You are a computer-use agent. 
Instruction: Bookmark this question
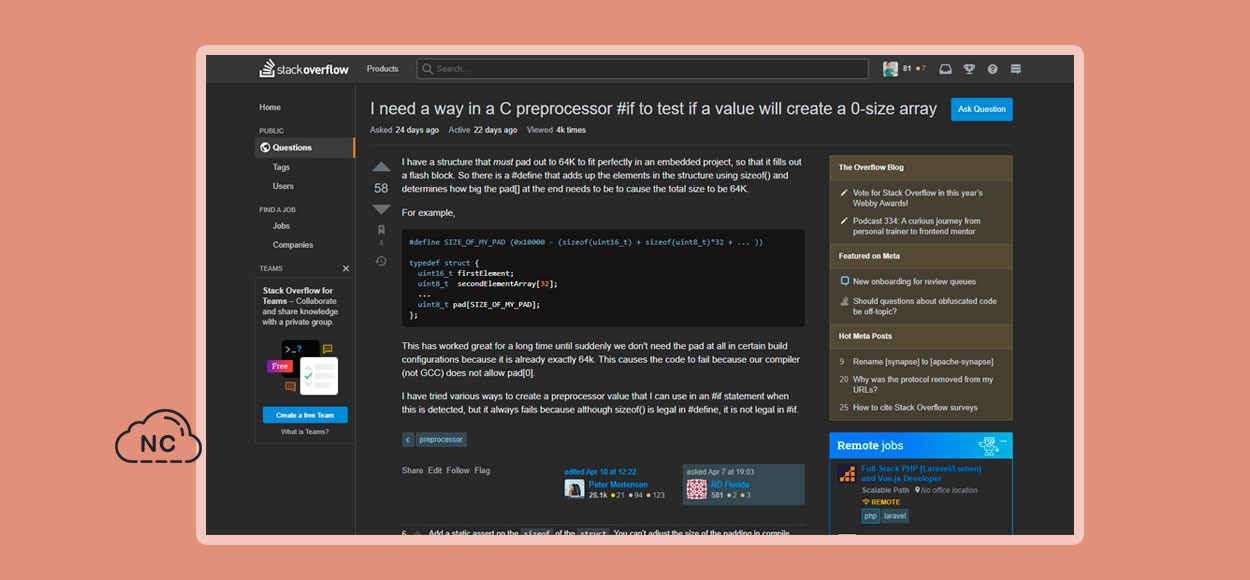(x=381, y=230)
